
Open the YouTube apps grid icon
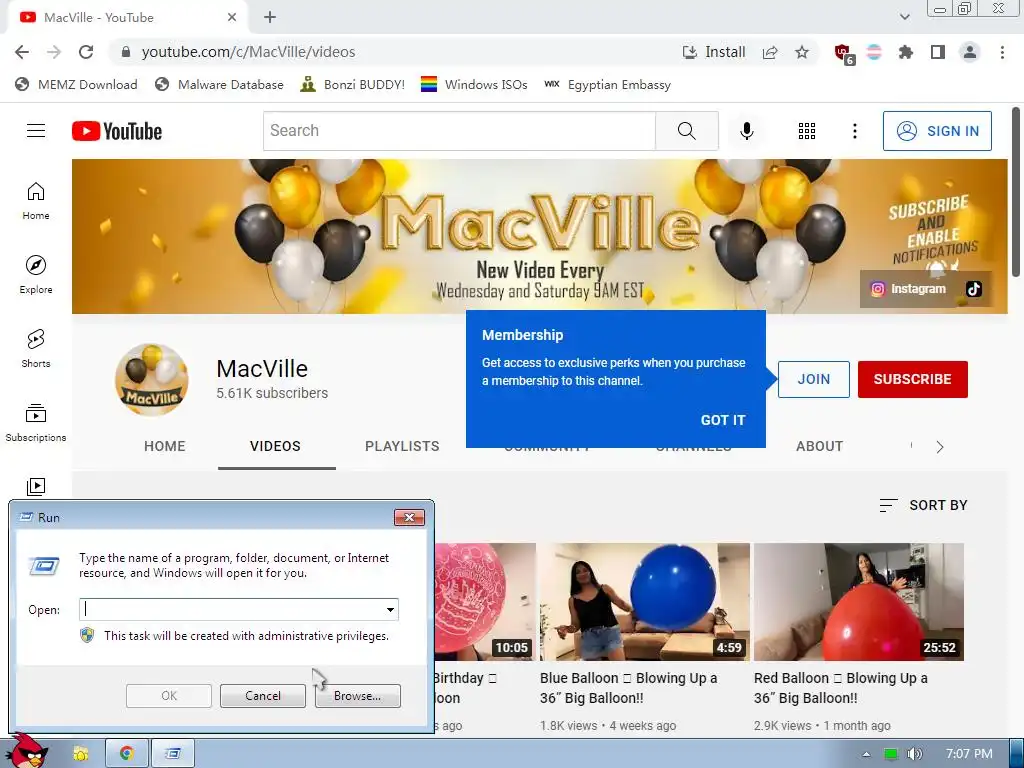tap(807, 131)
